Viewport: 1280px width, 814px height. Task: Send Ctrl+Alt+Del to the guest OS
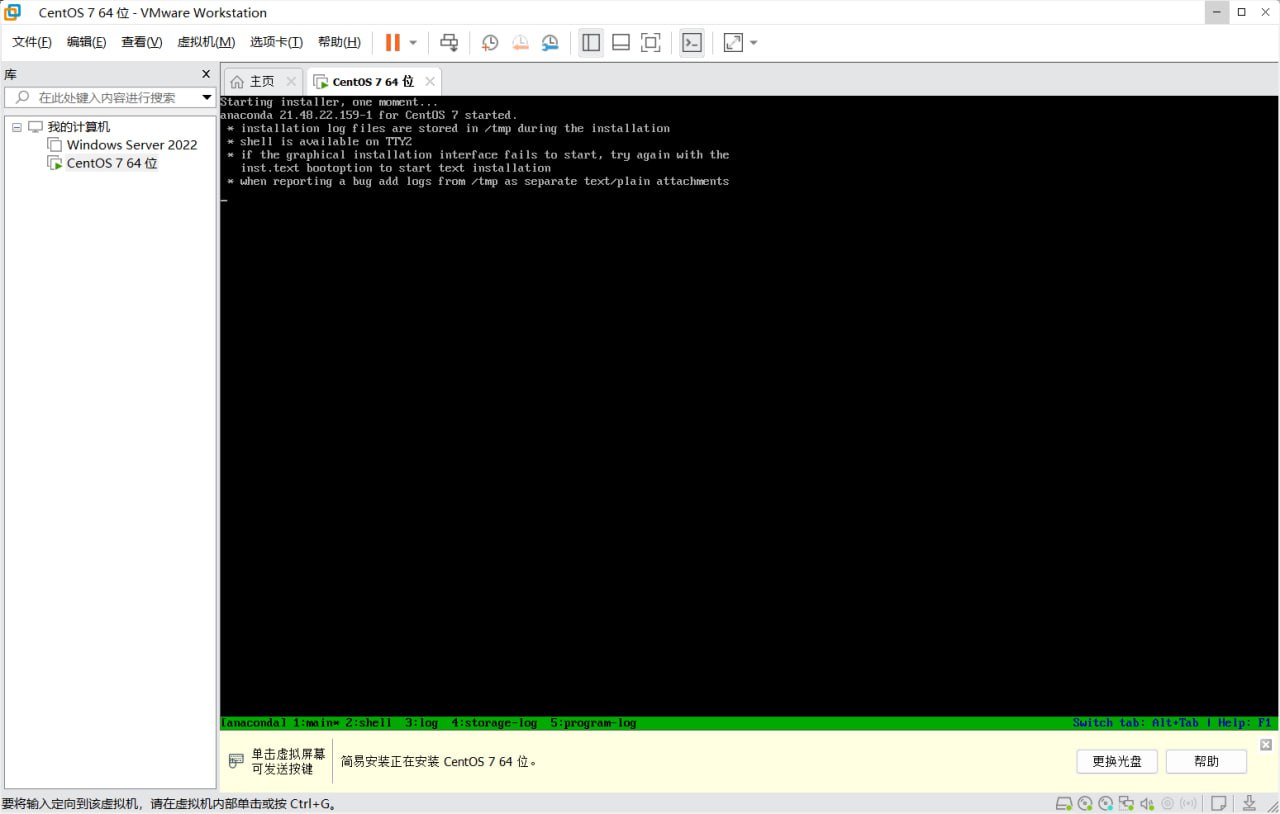449,42
